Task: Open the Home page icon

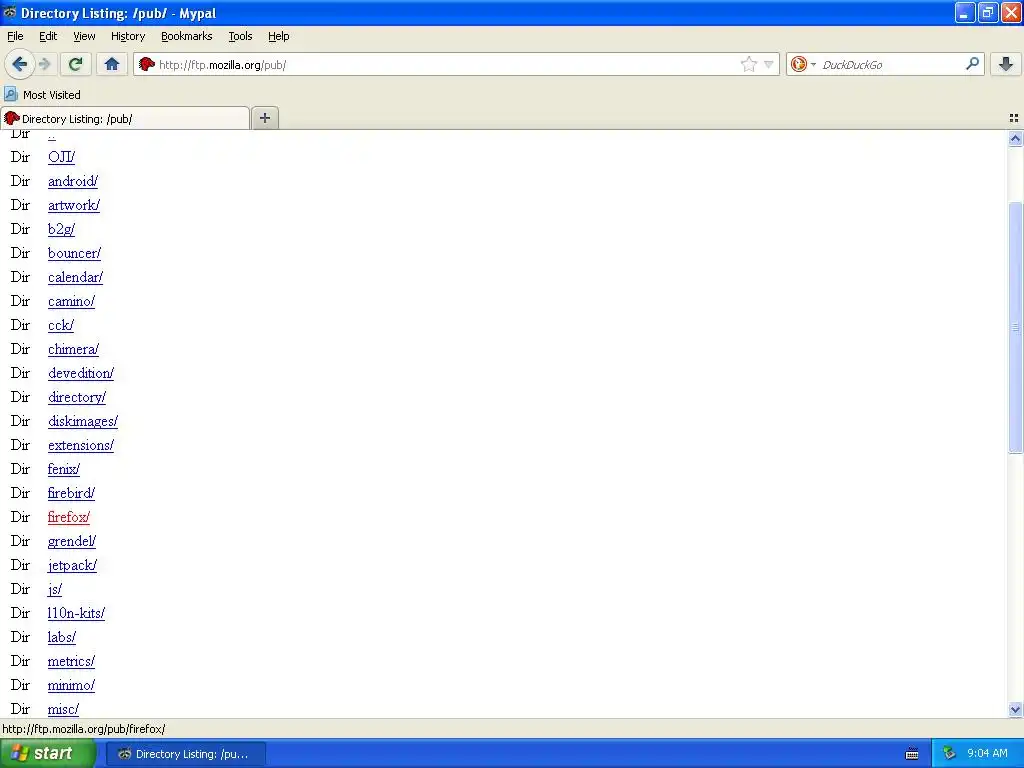Action: 112,64
